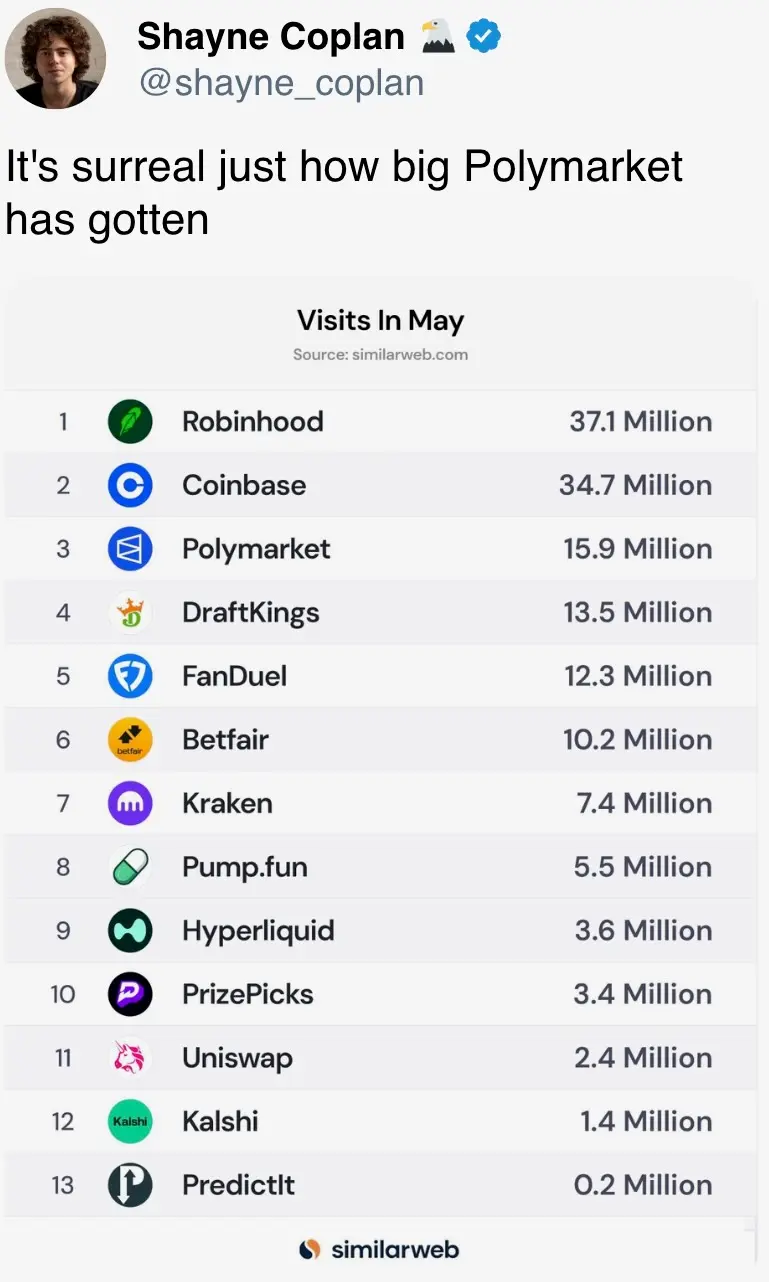Screen dimensions: 769x1282
Task: Select the Coinbase logo icon
Action: click(130, 486)
